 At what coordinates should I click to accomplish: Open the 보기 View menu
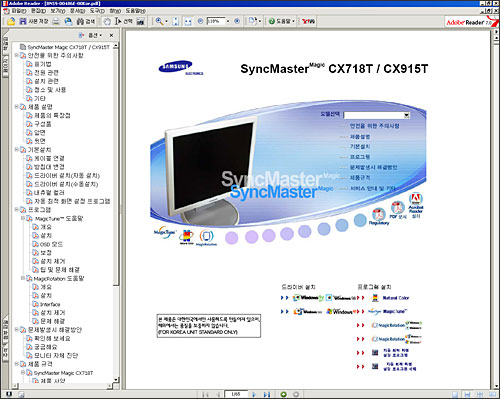pos(58,11)
